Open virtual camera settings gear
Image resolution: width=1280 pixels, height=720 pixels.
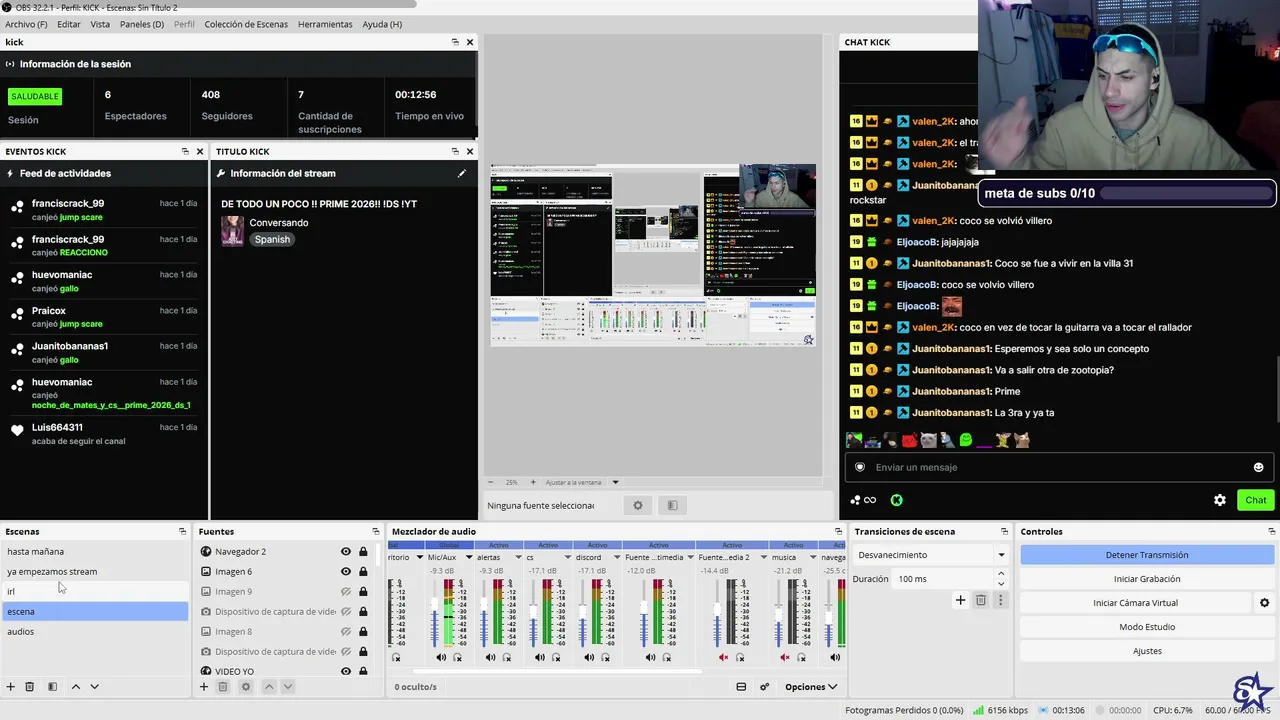[x=1264, y=603]
